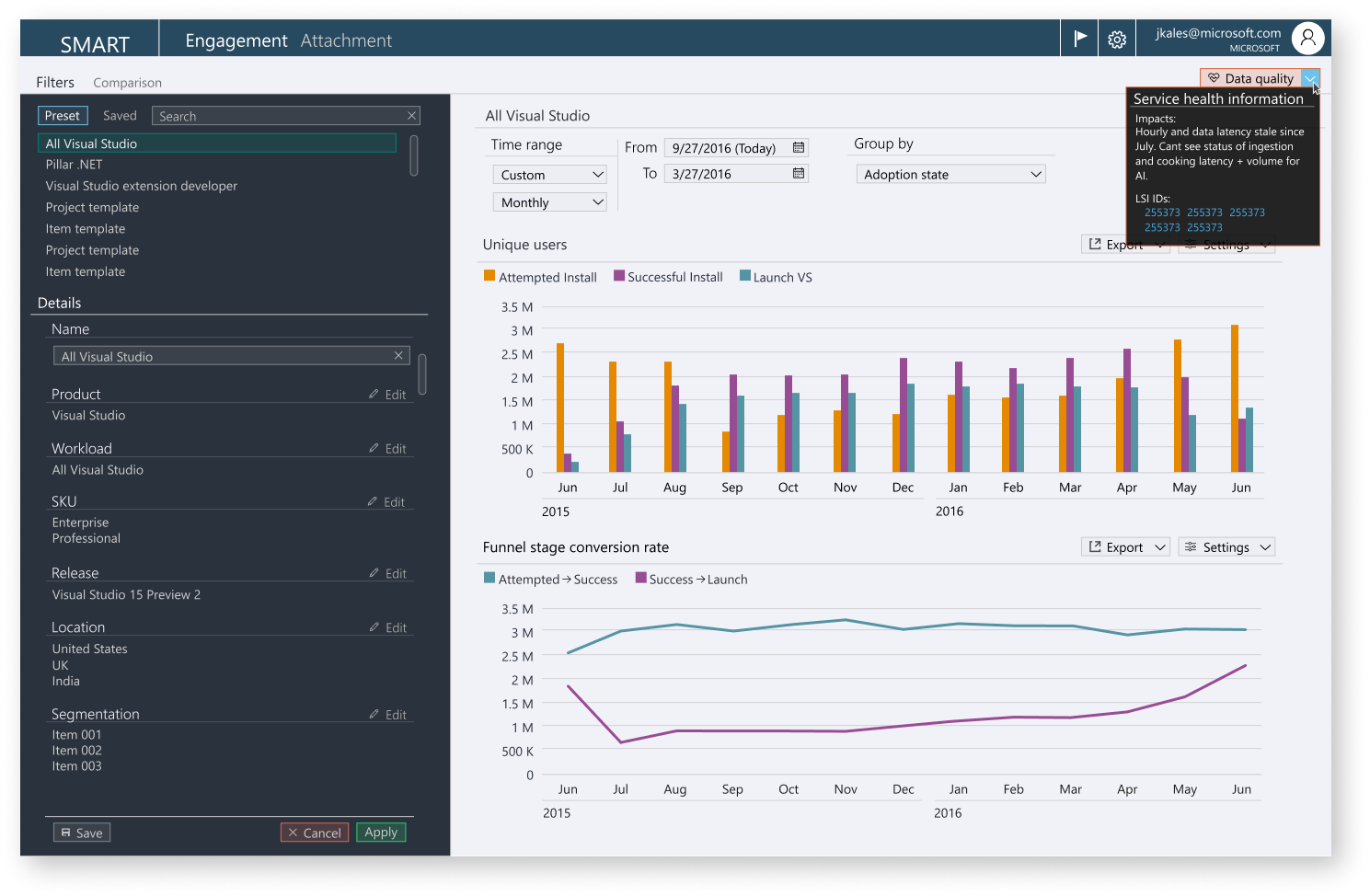The height and width of the screenshot is (896, 1370).
Task: Edit the Release detail
Action: click(387, 573)
